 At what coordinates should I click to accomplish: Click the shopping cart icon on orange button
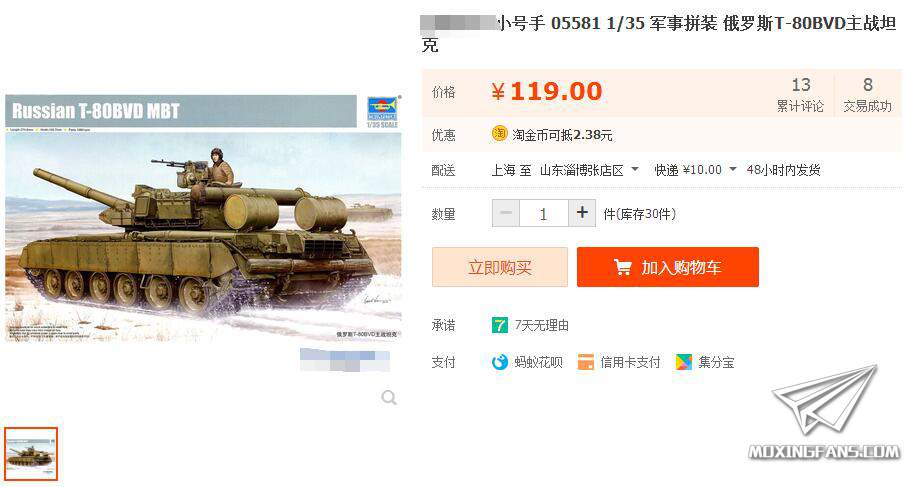tap(623, 267)
